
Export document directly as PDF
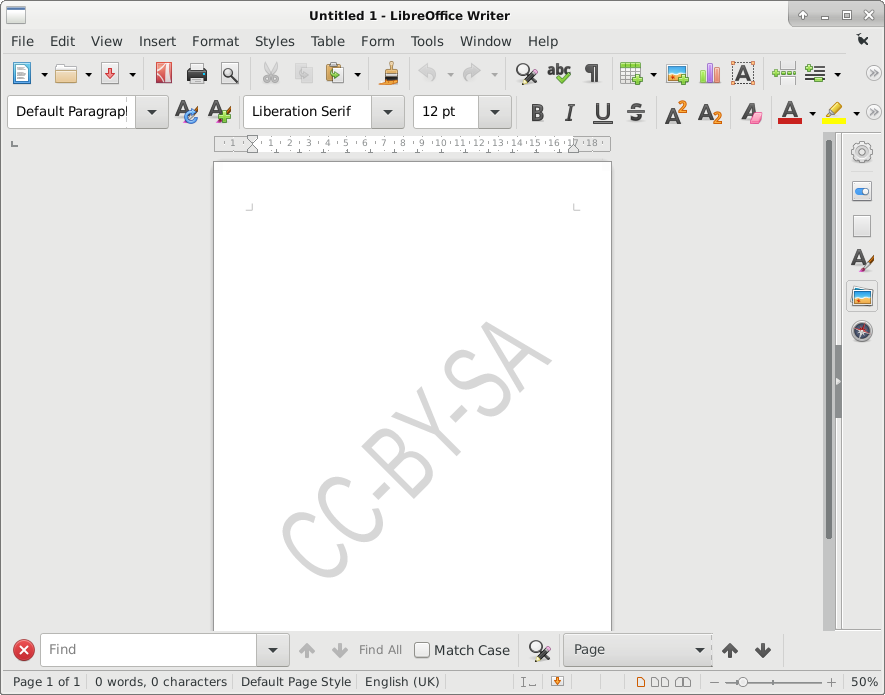(164, 73)
